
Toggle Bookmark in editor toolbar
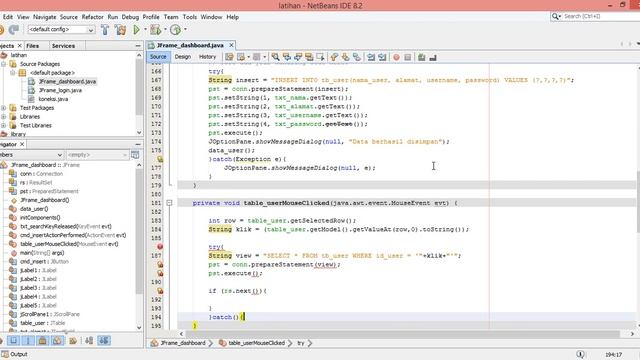click(x=357, y=57)
